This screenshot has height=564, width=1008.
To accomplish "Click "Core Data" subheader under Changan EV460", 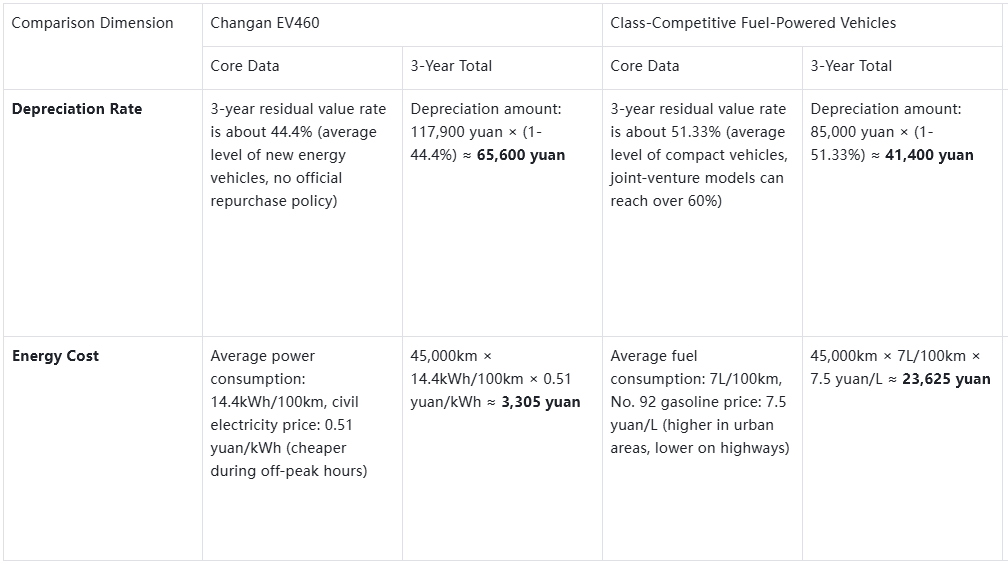I will coord(245,66).
